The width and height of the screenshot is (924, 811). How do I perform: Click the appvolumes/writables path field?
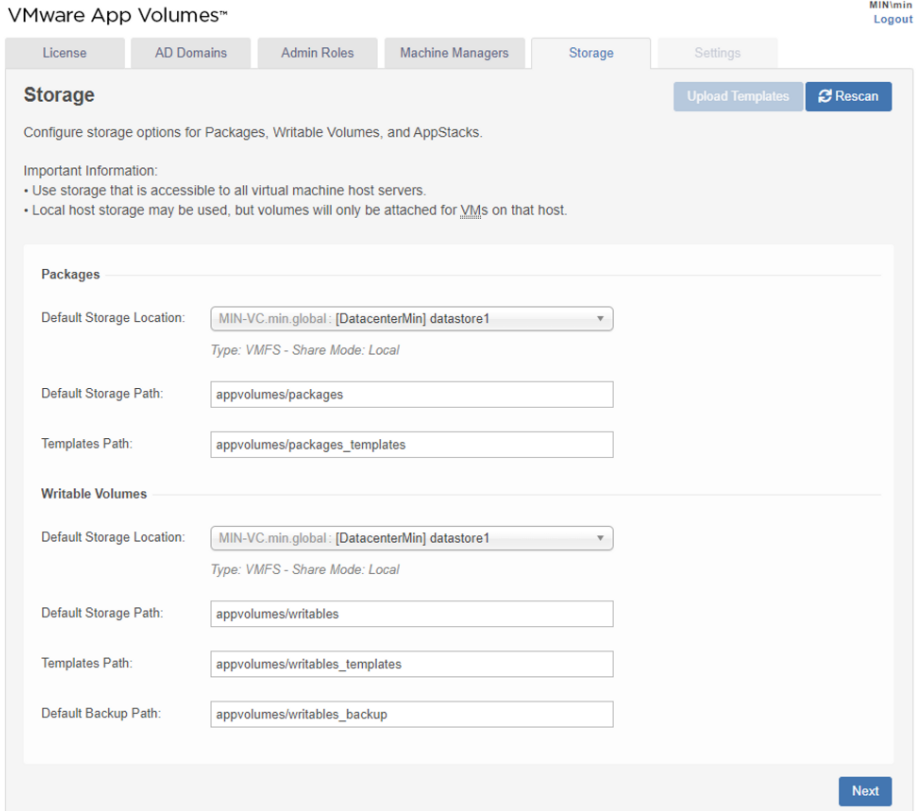coord(412,614)
